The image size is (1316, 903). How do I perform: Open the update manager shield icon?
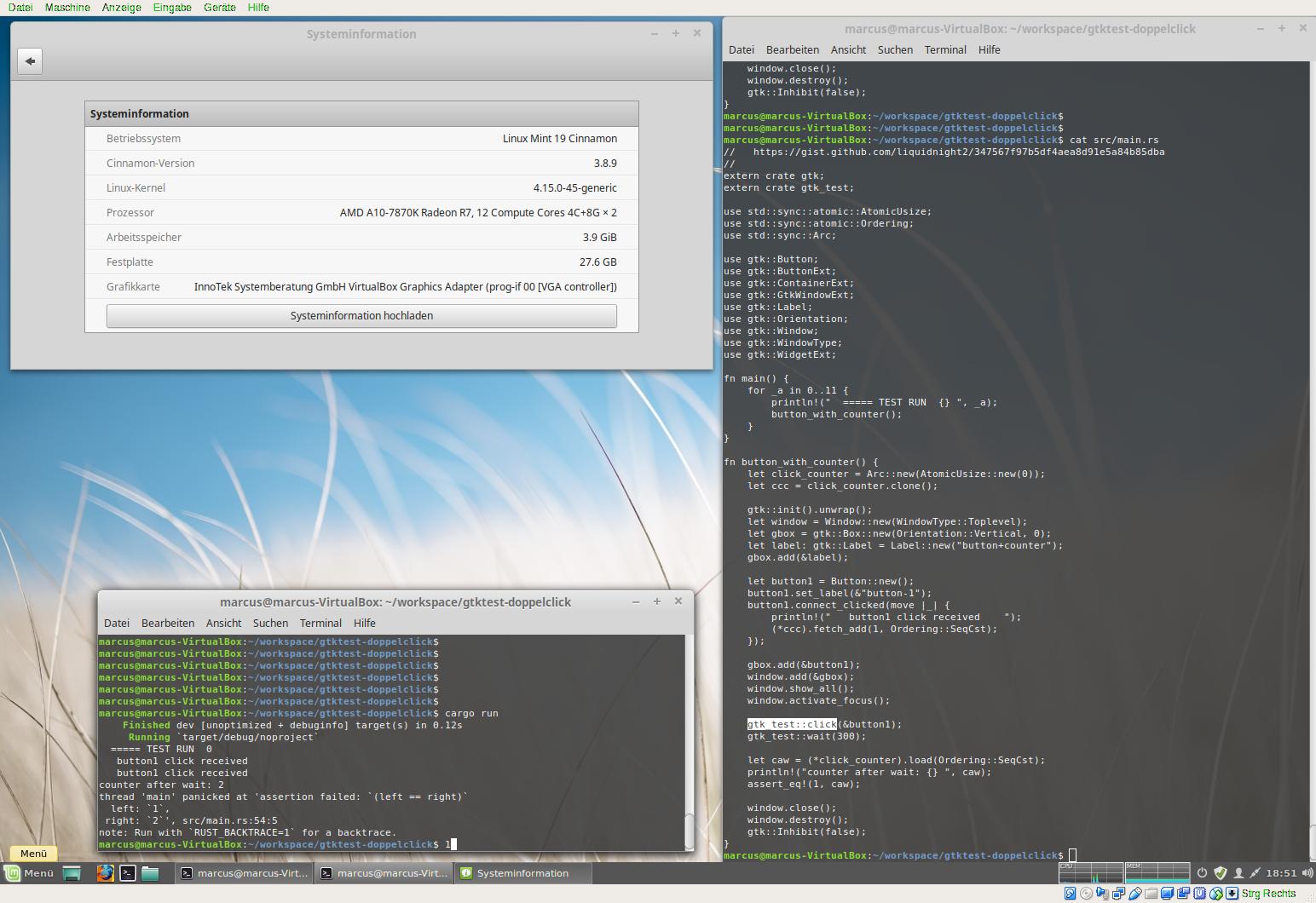pos(1221,872)
